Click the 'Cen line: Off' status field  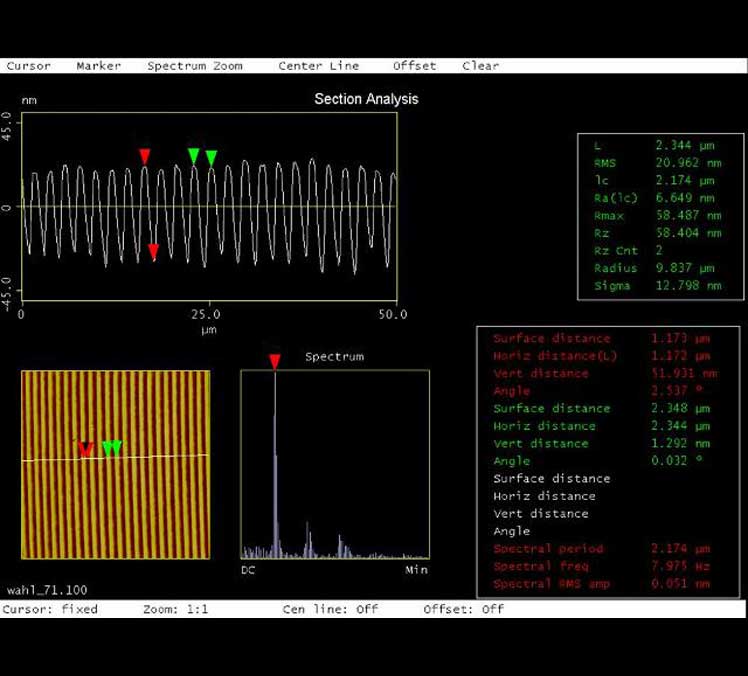pyautogui.click(x=331, y=609)
